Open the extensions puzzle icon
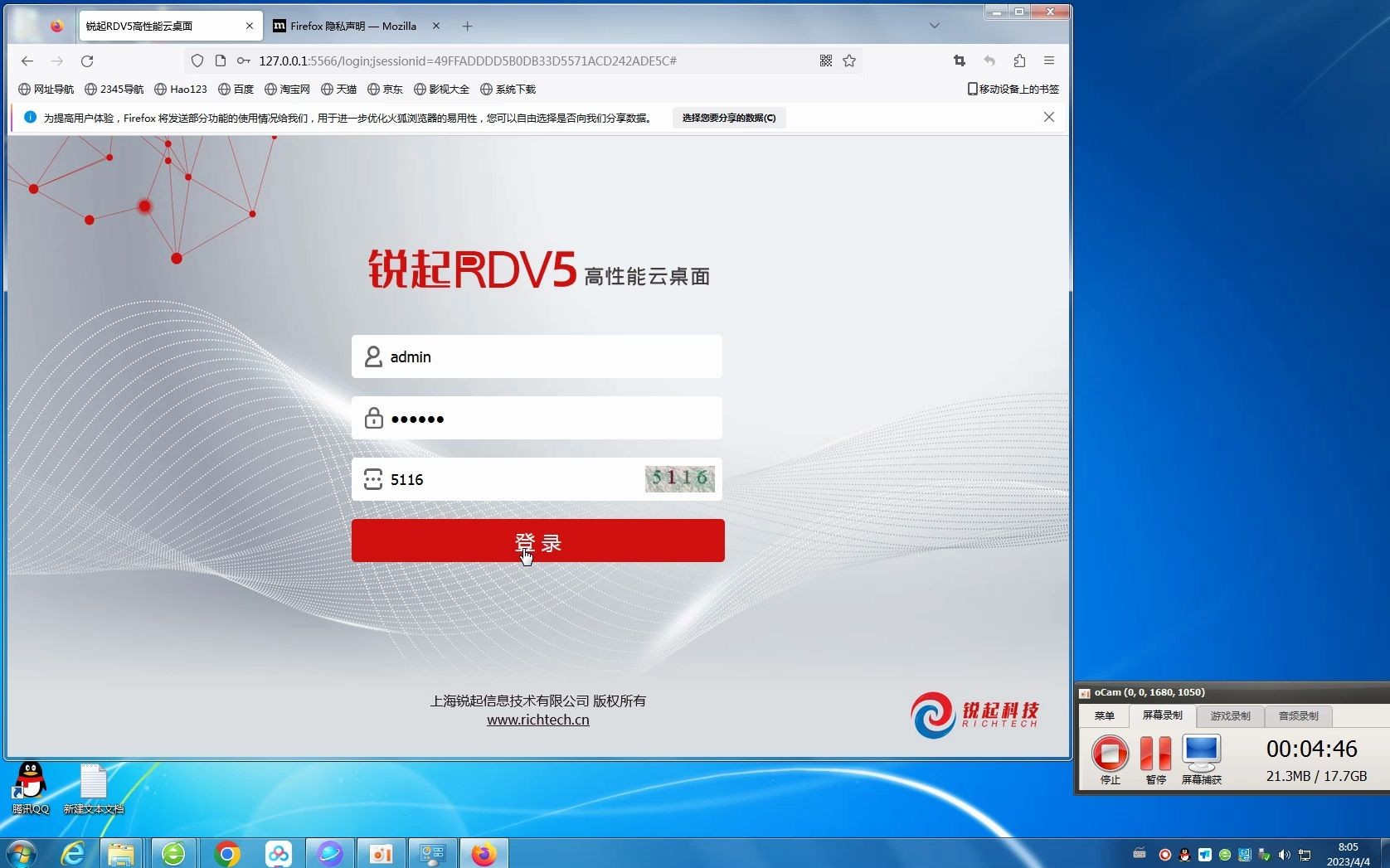The height and width of the screenshot is (868, 1390). click(1019, 61)
